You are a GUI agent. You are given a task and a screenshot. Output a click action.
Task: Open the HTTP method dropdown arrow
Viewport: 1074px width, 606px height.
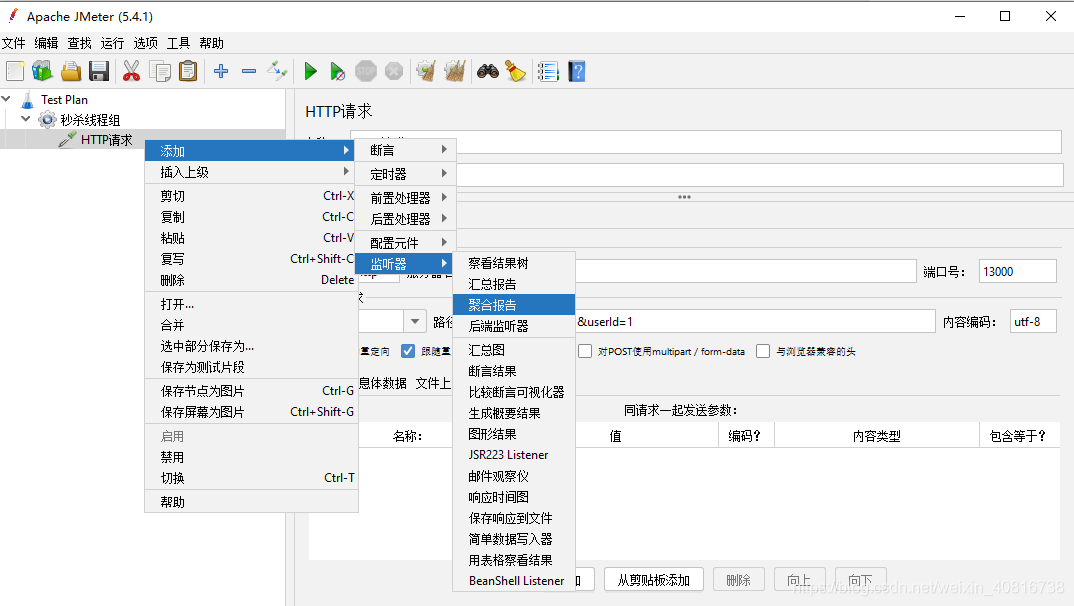tap(415, 321)
